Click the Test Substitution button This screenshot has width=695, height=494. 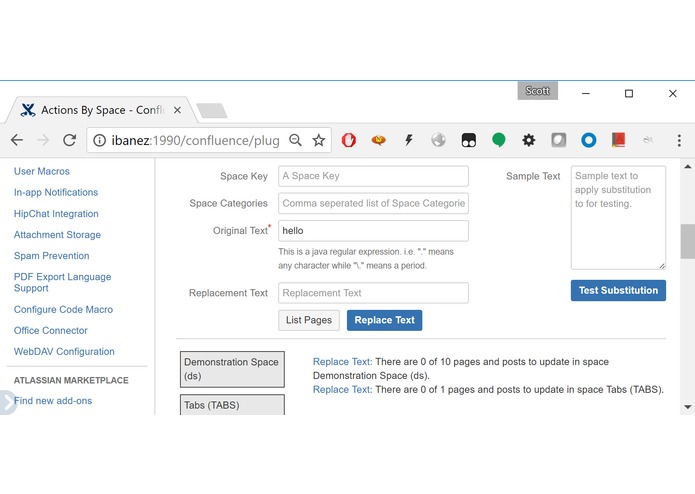pyautogui.click(x=618, y=291)
